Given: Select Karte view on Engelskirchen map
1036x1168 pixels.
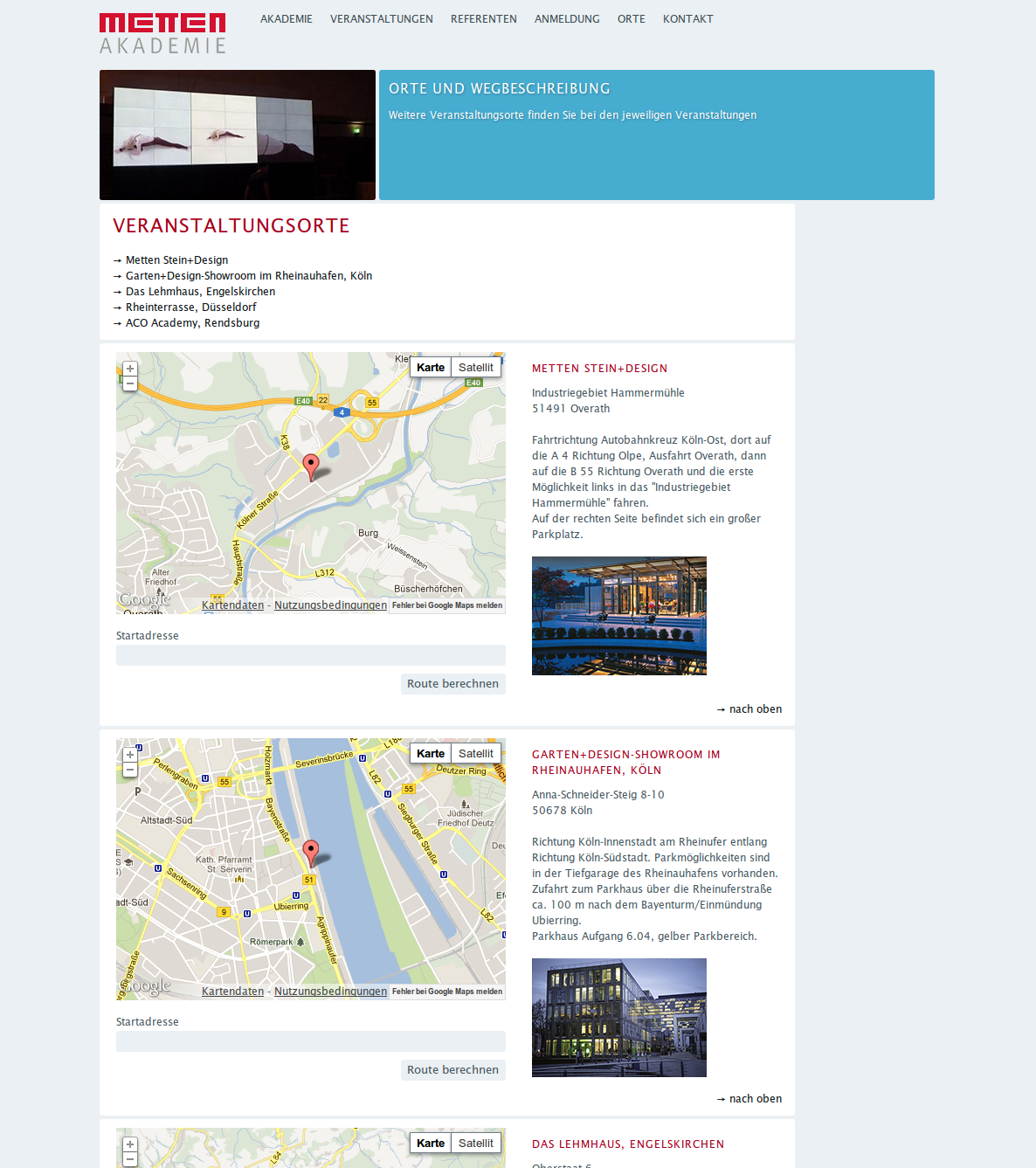Looking at the screenshot, I should [x=431, y=1144].
